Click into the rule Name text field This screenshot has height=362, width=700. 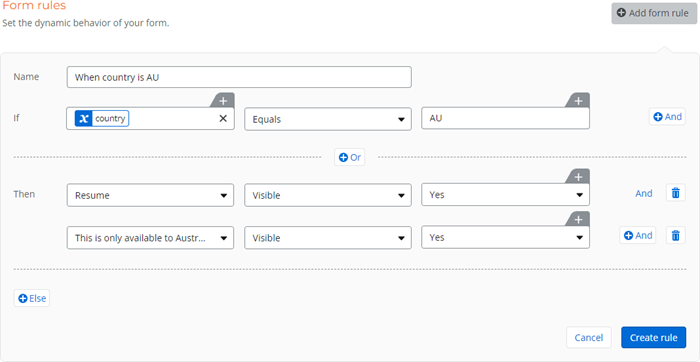pos(239,77)
